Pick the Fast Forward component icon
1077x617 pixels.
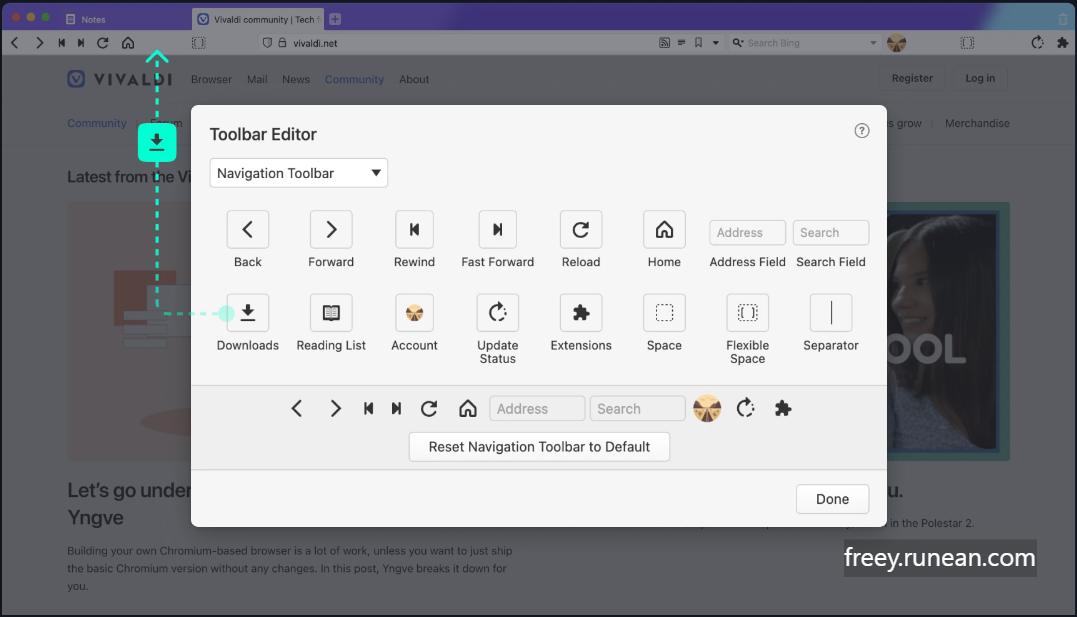pyautogui.click(x=497, y=229)
